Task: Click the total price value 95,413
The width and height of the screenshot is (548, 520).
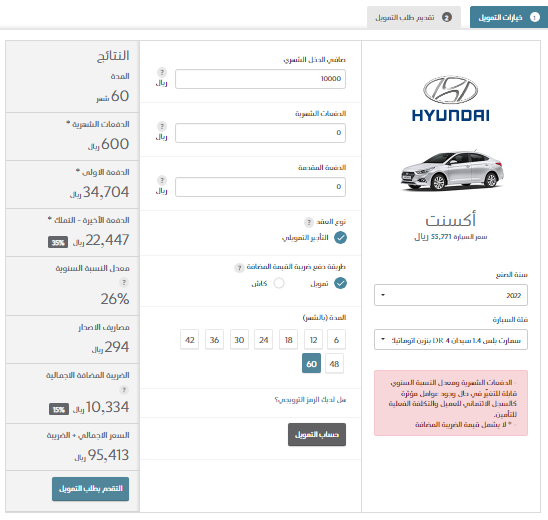Action: 108,455
